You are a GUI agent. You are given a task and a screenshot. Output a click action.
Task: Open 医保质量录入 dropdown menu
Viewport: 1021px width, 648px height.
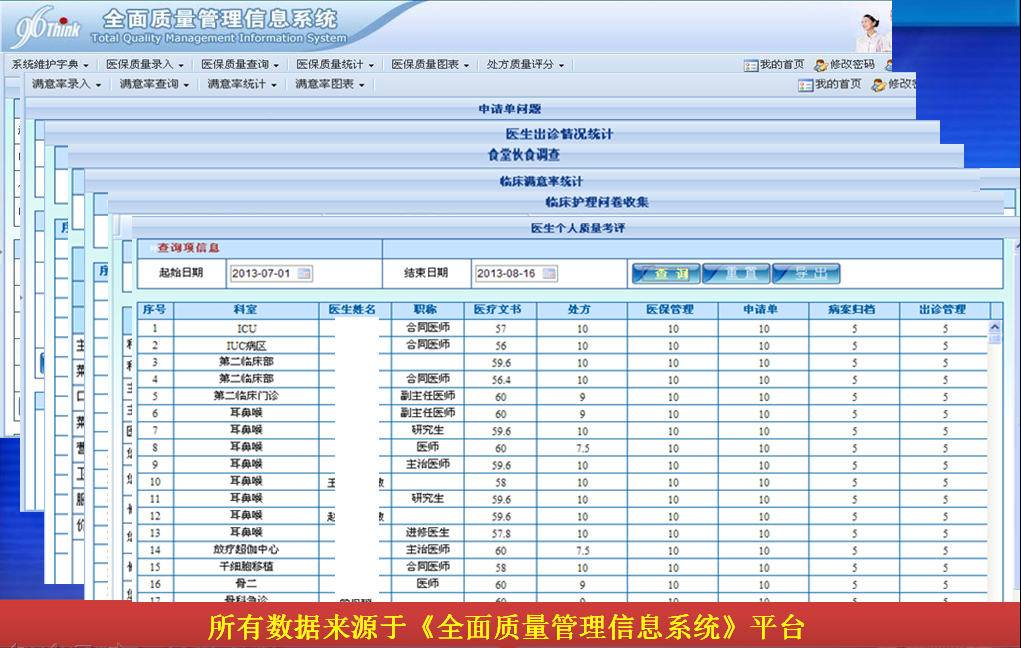[145, 64]
